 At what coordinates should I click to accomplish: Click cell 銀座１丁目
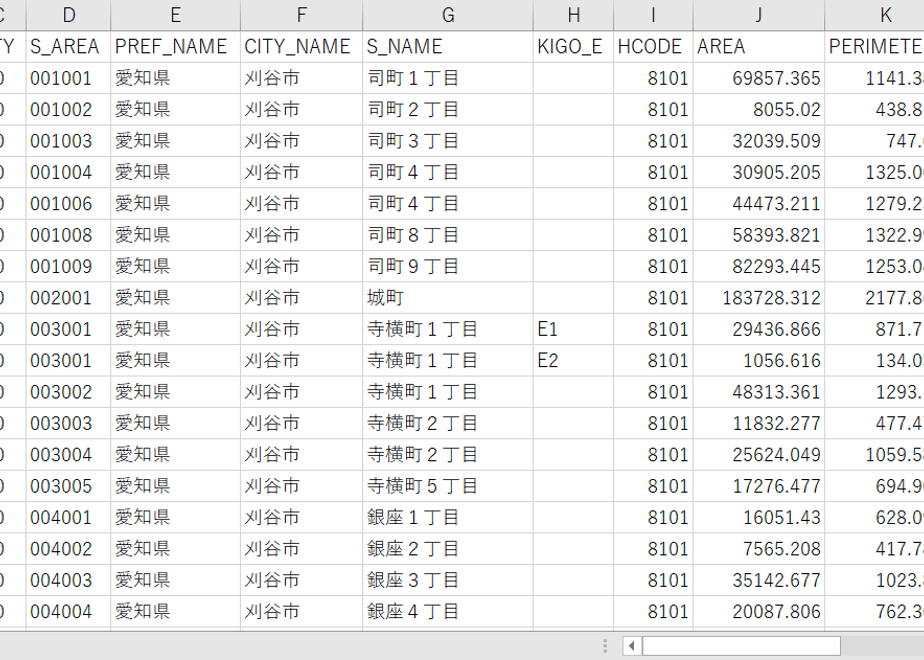tap(448, 517)
